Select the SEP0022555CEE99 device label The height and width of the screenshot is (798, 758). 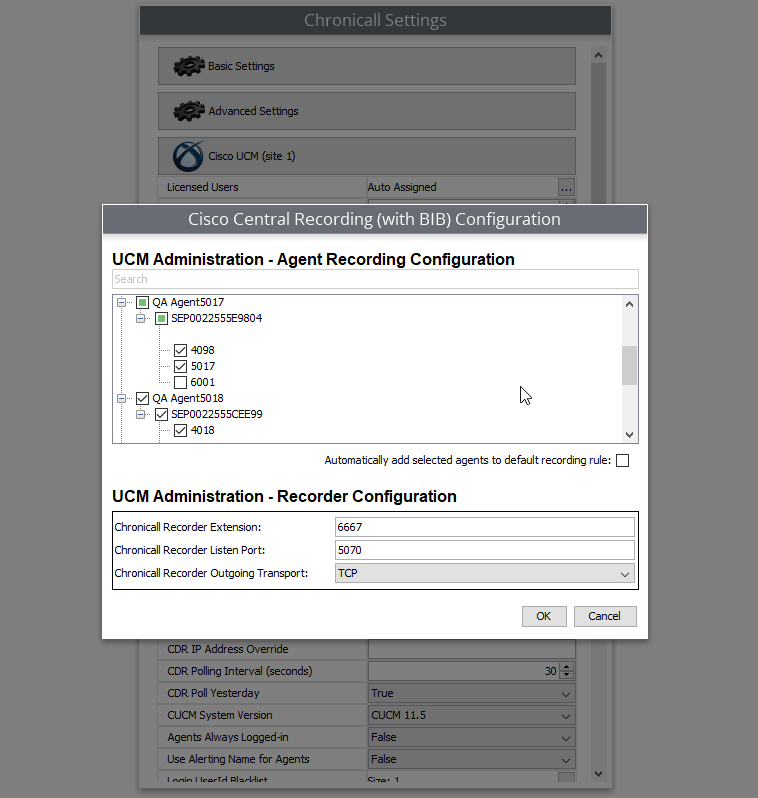click(217, 414)
